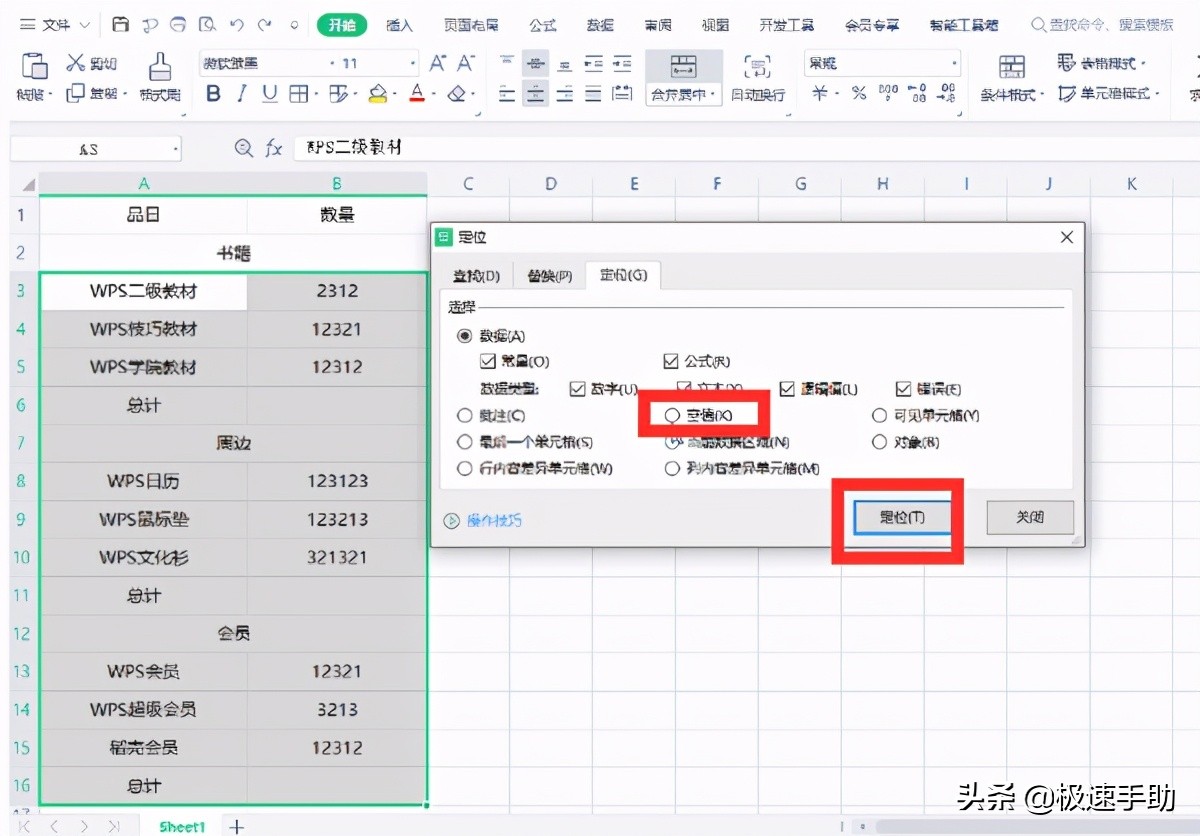Click the Redo arrow icon
The height and width of the screenshot is (836, 1200).
coord(264,25)
